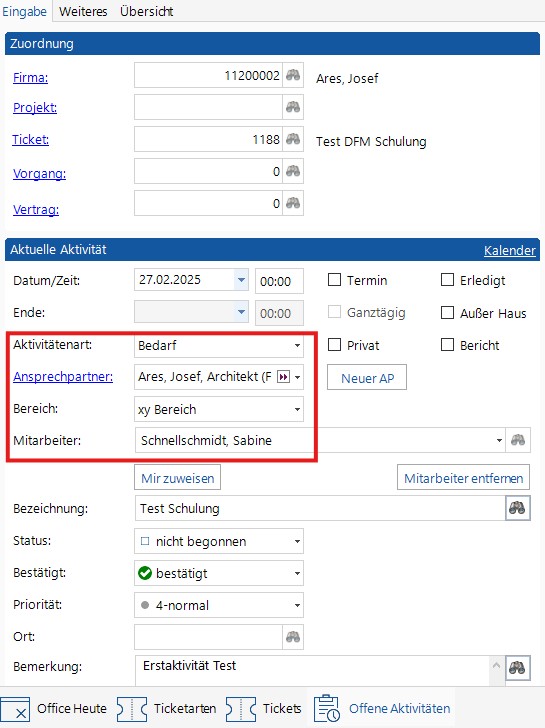545x728 pixels.
Task: Click into the Ort input field
Action: [x=208, y=637]
